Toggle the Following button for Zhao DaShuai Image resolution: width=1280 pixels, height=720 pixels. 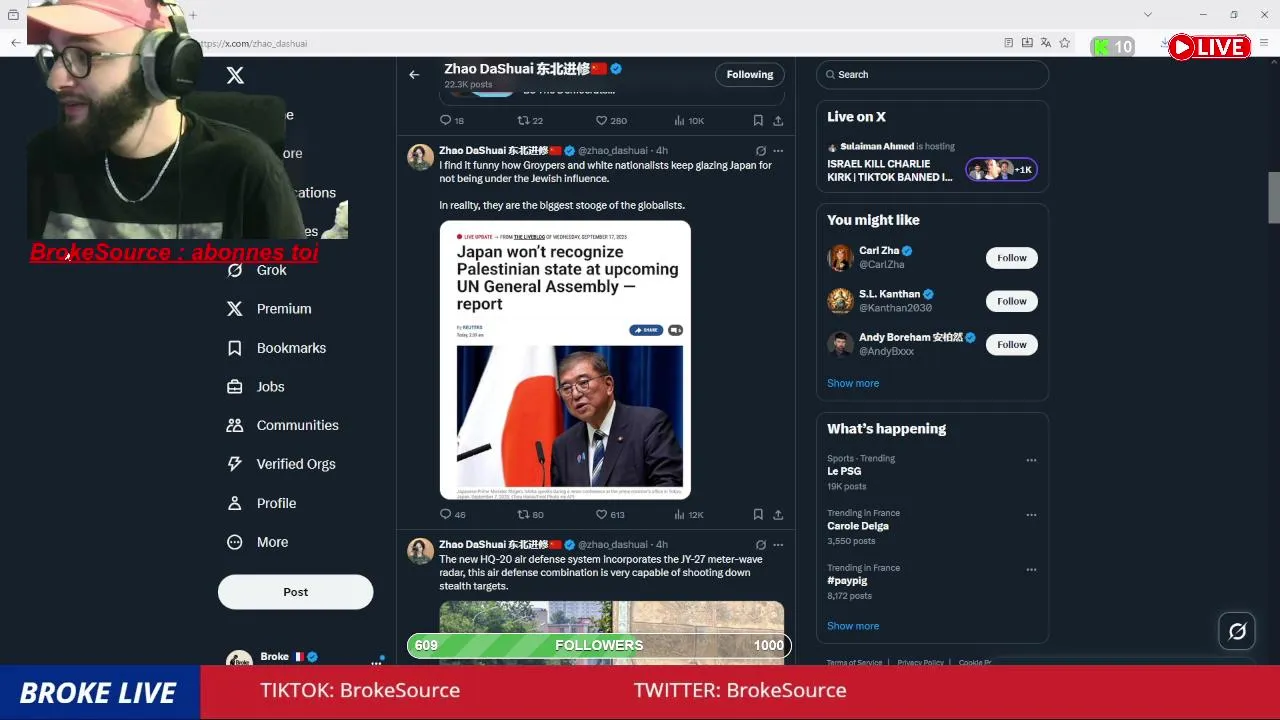pos(750,74)
